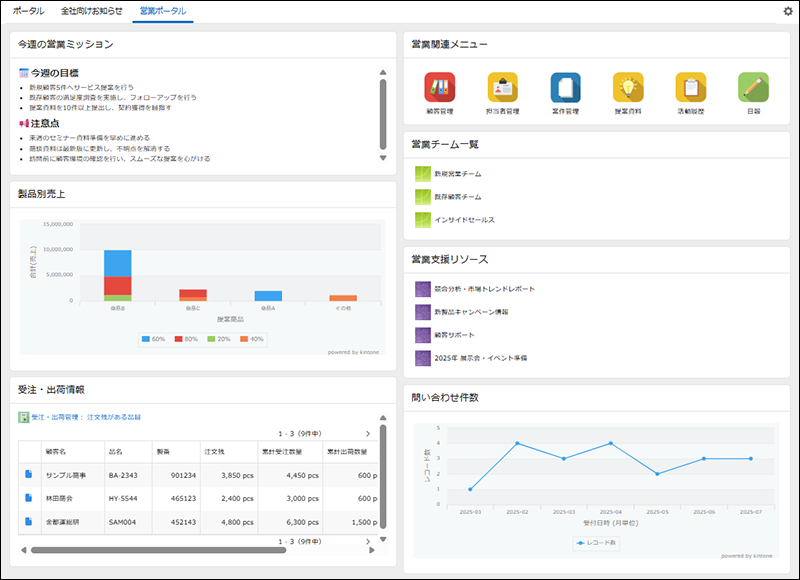Open the 顧客管理 app icon
This screenshot has height=580, width=800.
click(x=439, y=88)
